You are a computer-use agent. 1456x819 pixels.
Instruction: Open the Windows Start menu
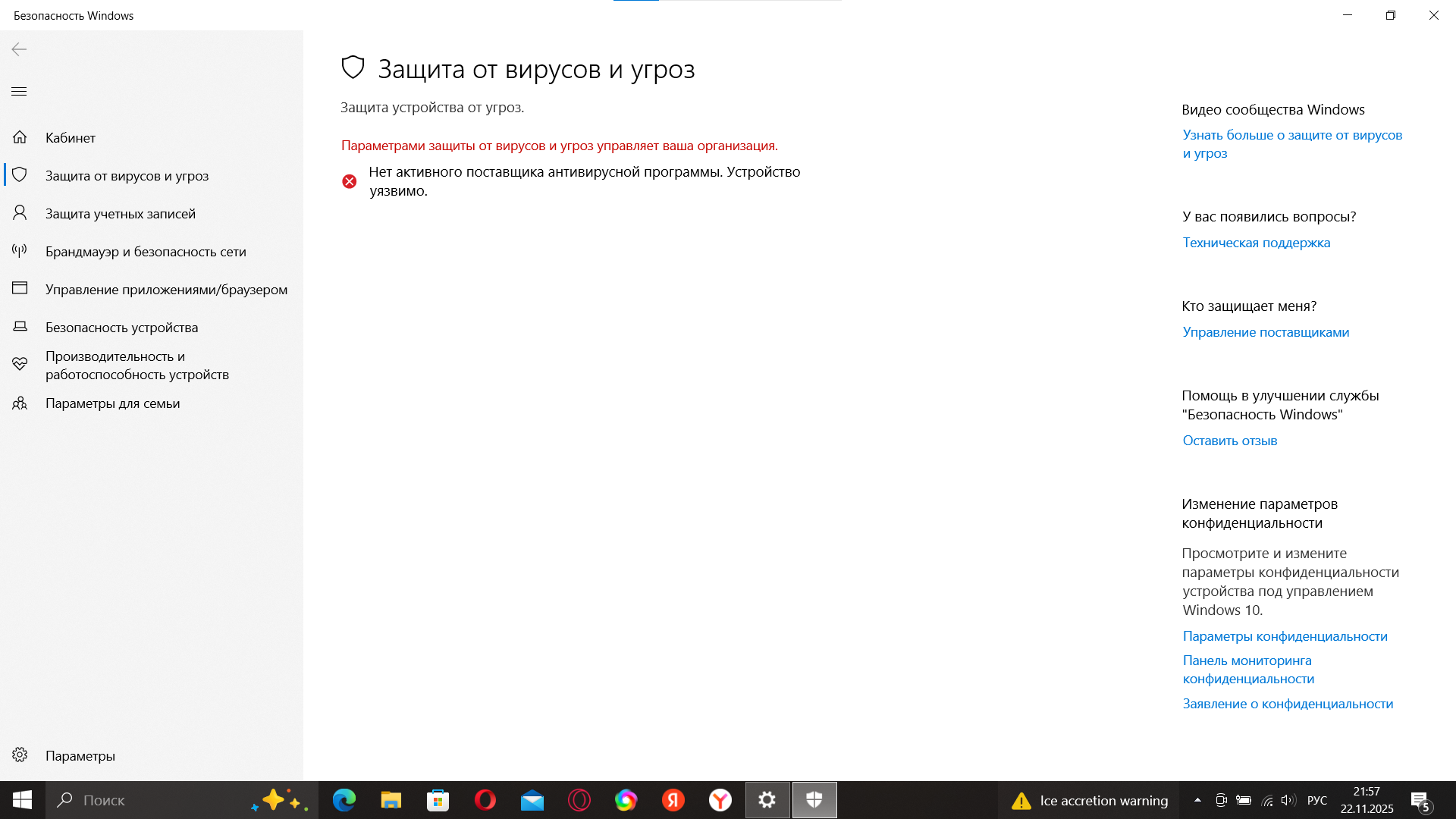click(22, 800)
